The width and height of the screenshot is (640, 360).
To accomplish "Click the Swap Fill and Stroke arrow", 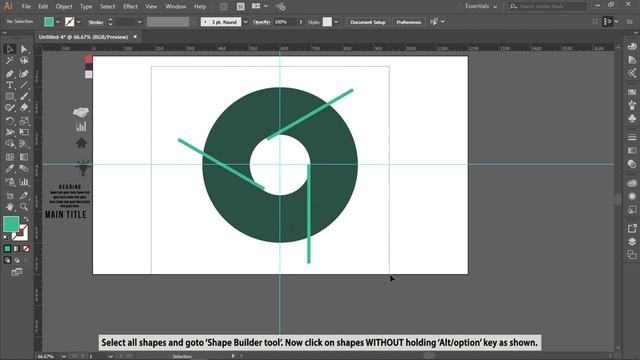I will (26, 219).
